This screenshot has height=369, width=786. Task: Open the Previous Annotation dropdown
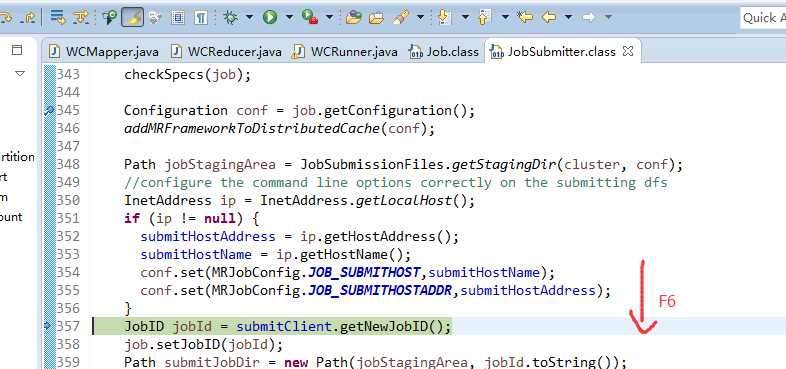pyautogui.click(x=505, y=18)
